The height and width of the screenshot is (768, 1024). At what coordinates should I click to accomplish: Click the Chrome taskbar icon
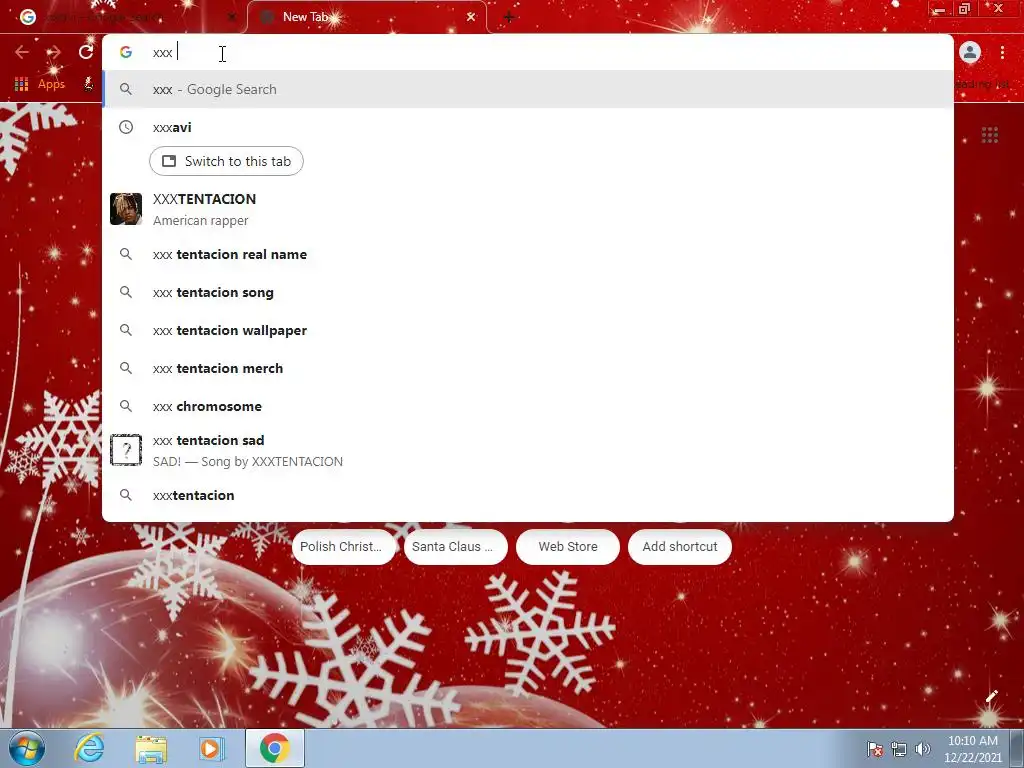(x=274, y=748)
